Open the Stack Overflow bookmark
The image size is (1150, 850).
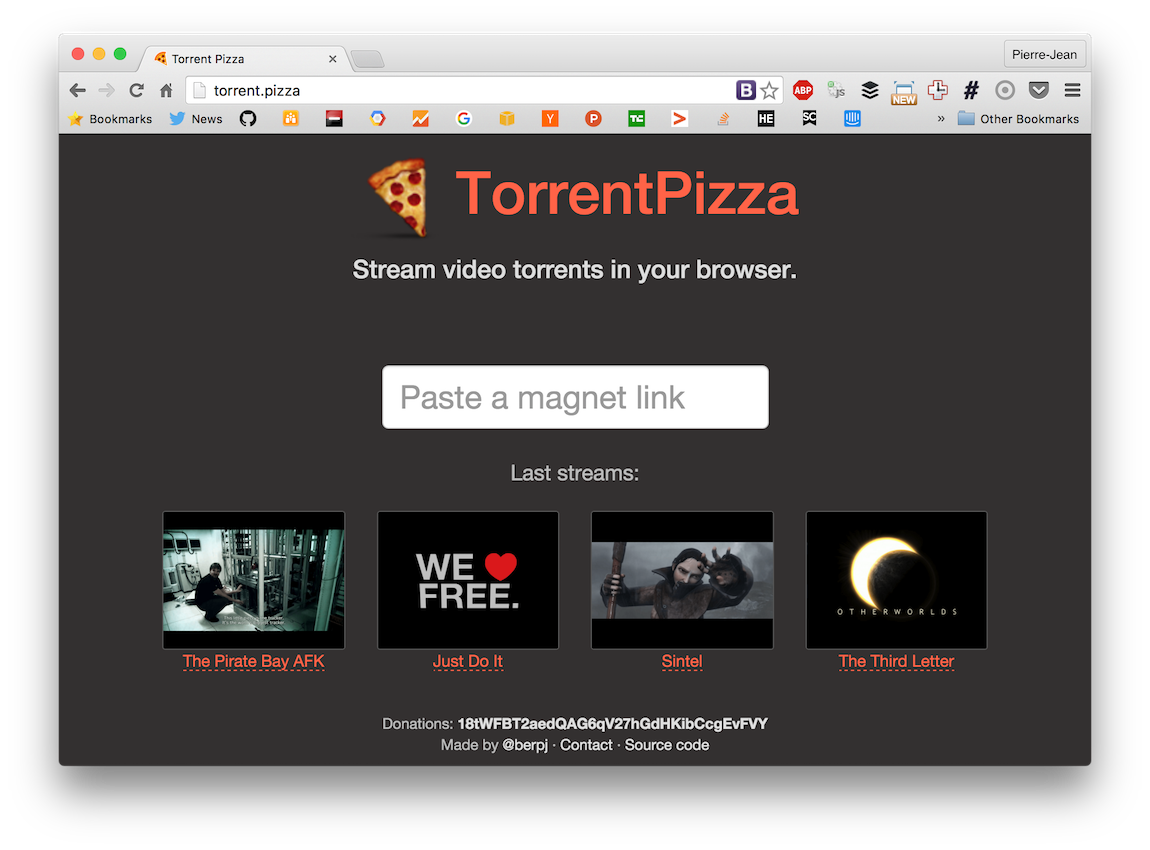point(723,119)
